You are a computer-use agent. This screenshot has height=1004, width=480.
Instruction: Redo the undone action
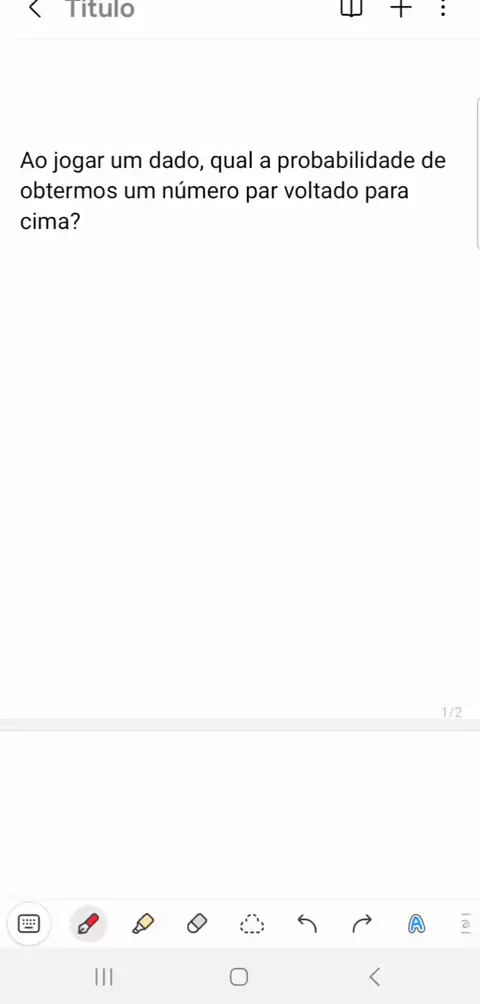coord(362,924)
